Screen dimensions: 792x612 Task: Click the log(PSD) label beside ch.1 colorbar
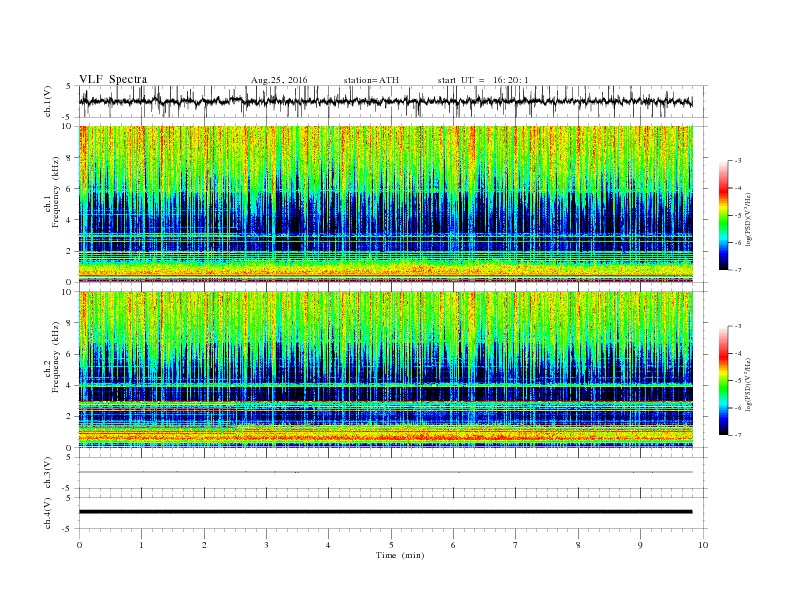pos(749,220)
